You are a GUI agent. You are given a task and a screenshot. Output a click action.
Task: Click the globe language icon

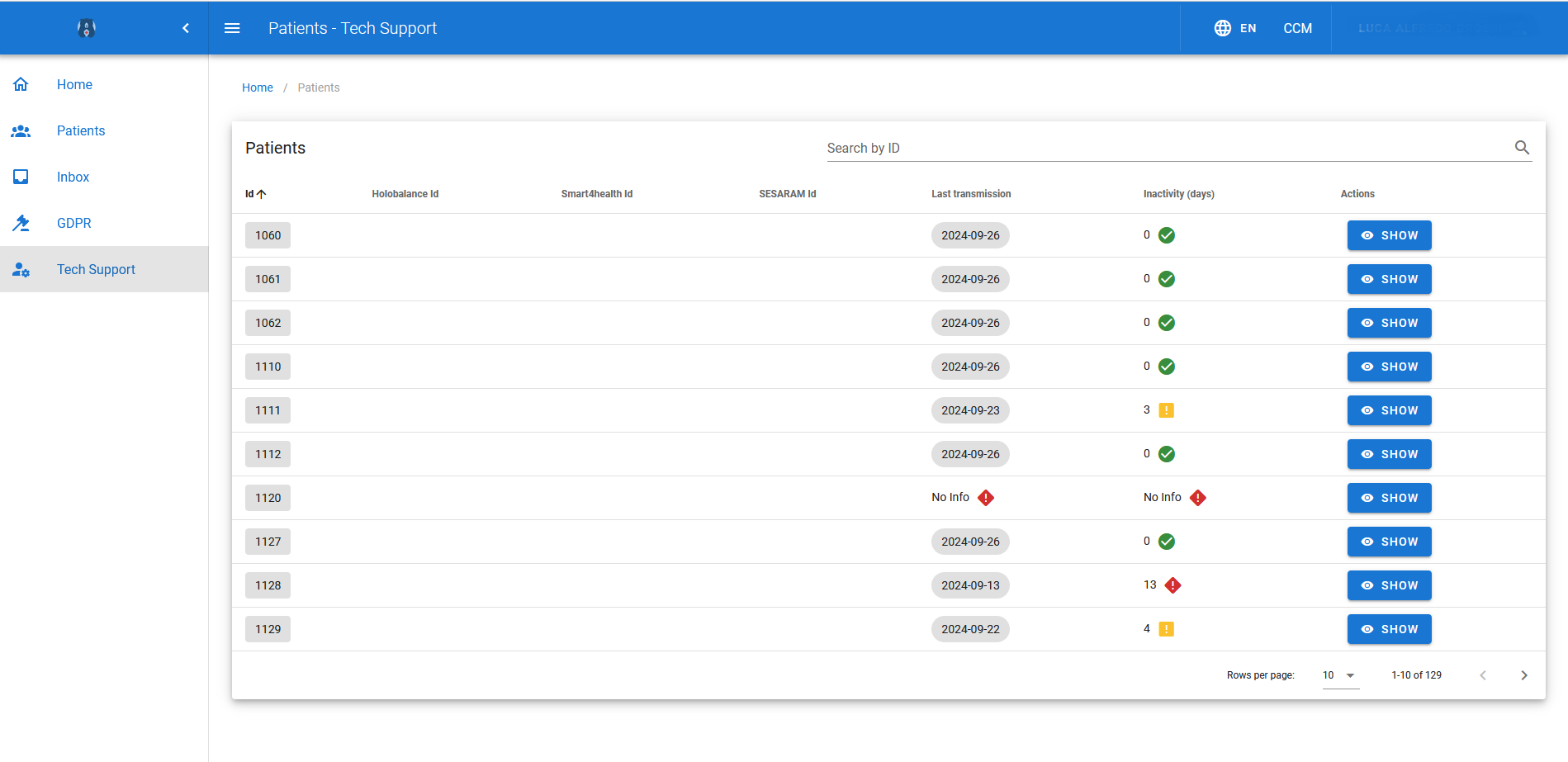1223,28
